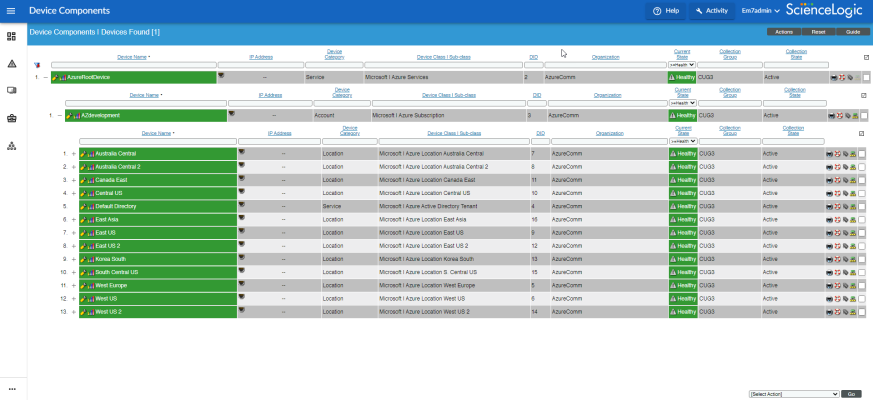Click the East US device name
The height and width of the screenshot is (400, 873).
(x=105, y=233)
